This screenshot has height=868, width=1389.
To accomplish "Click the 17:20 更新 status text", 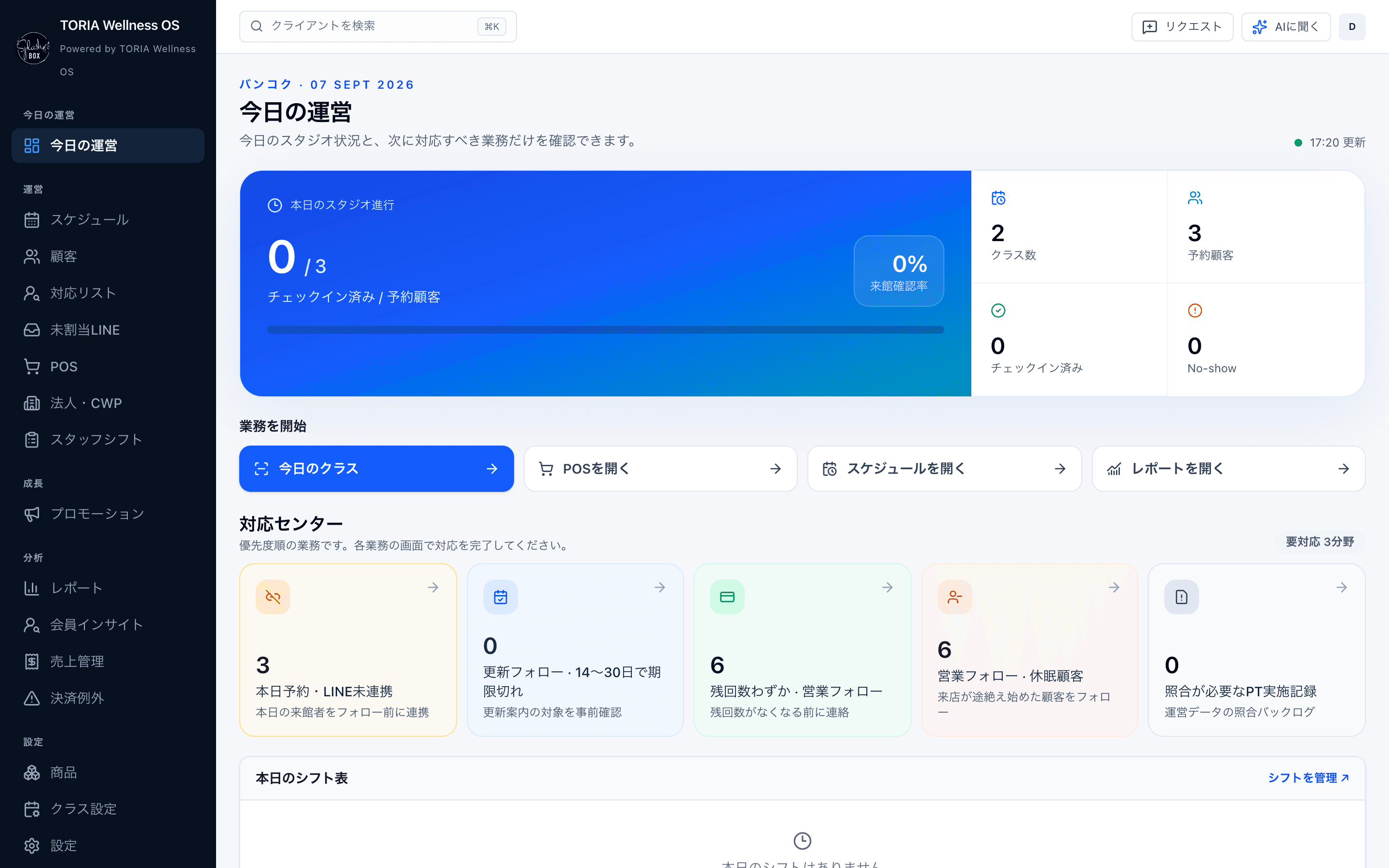I will [1337, 142].
